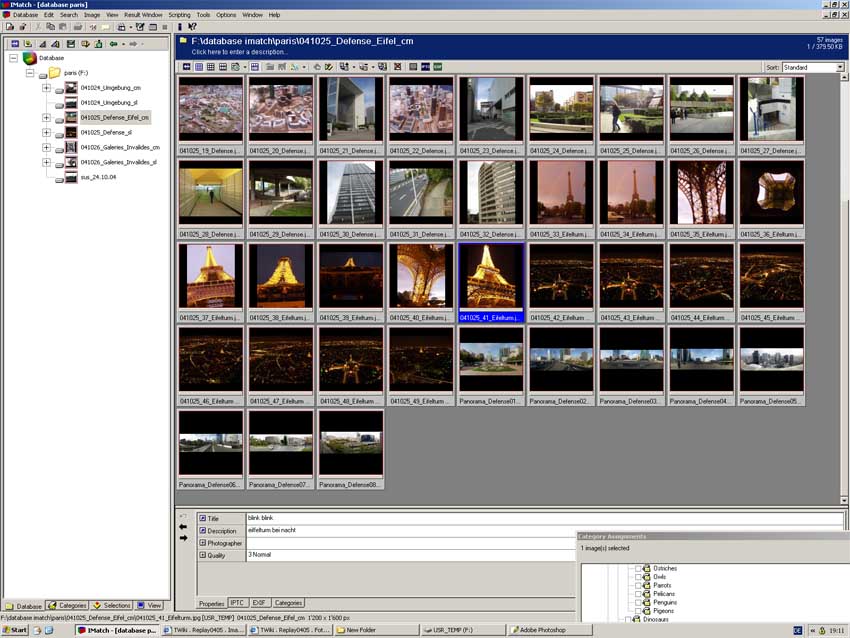Toggle the box next to Quality property
Image resolution: width=850 pixels, height=638 pixels.
[x=203, y=555]
